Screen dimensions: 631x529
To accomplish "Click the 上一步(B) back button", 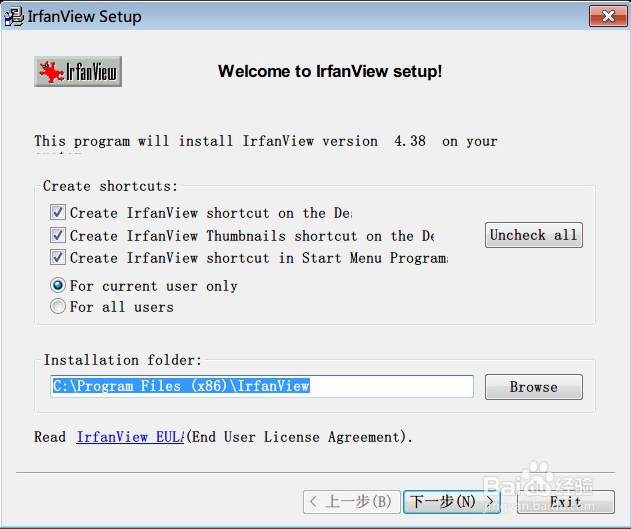I will click(352, 502).
